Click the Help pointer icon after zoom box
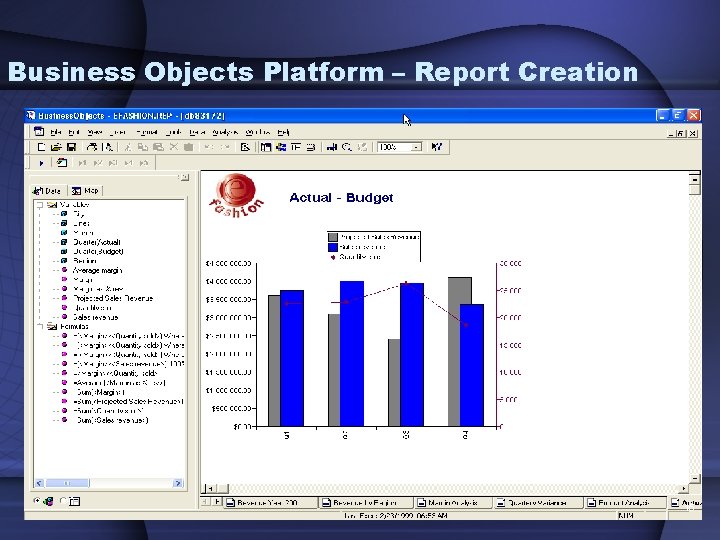The height and width of the screenshot is (540, 720). coord(437,147)
